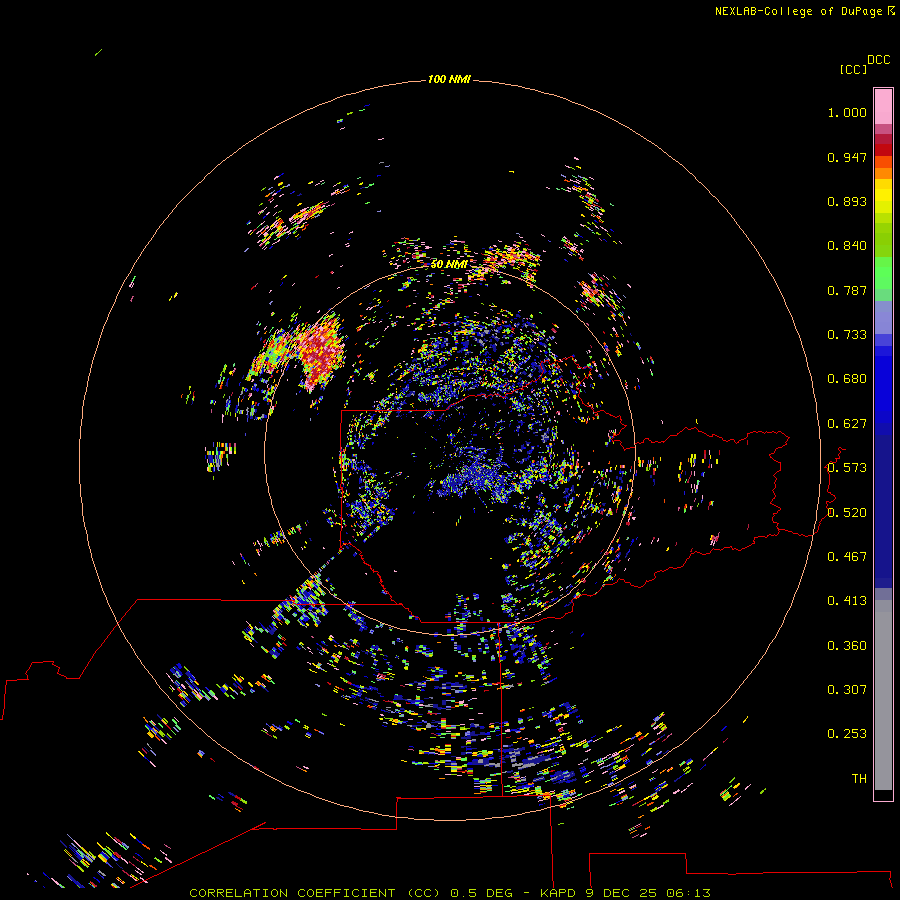Screen dimensions: 900x900
Task: Click the 0.893 legend value
Action: click(x=847, y=201)
